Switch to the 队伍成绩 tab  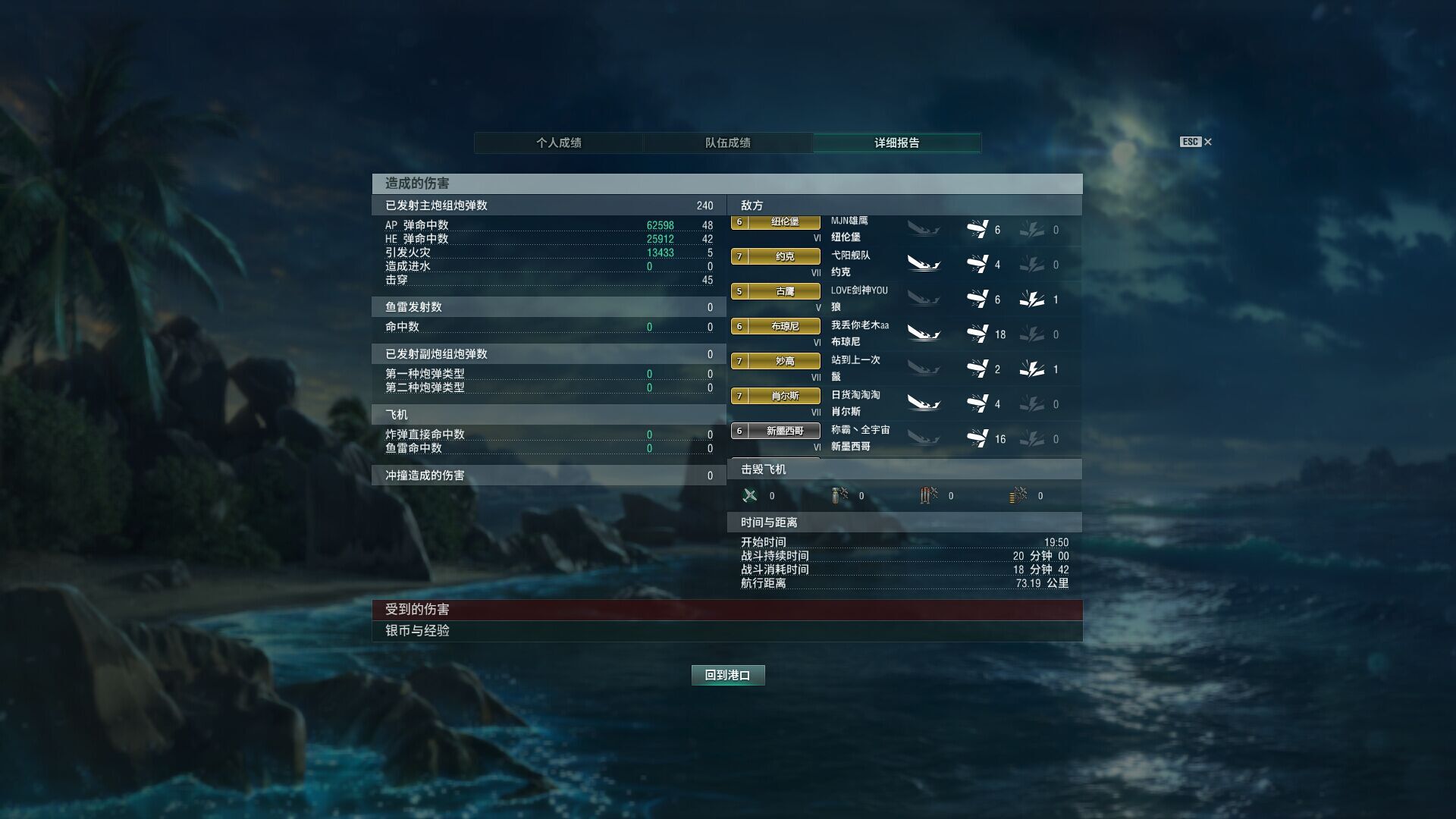728,143
